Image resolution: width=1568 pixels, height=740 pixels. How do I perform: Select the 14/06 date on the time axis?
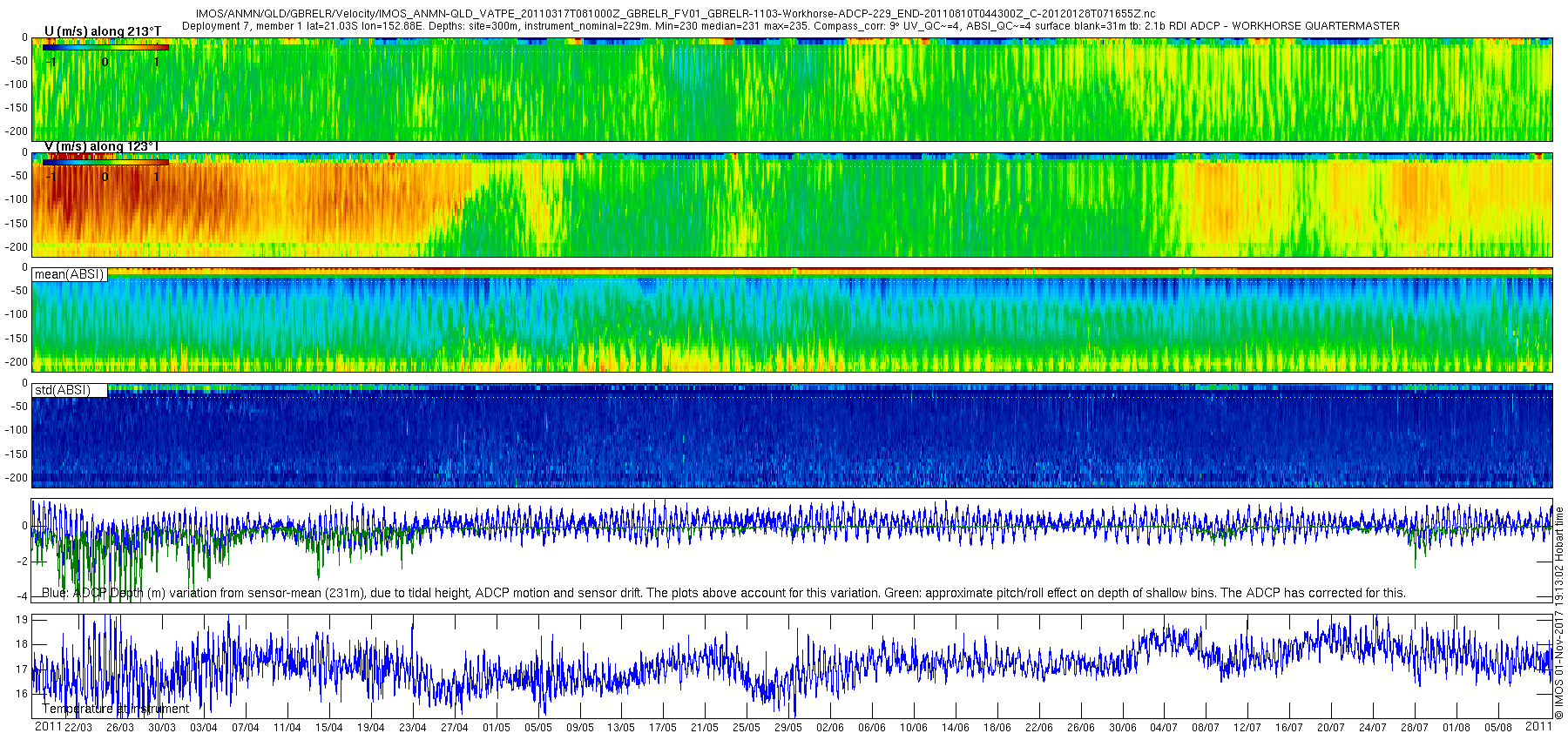click(956, 728)
